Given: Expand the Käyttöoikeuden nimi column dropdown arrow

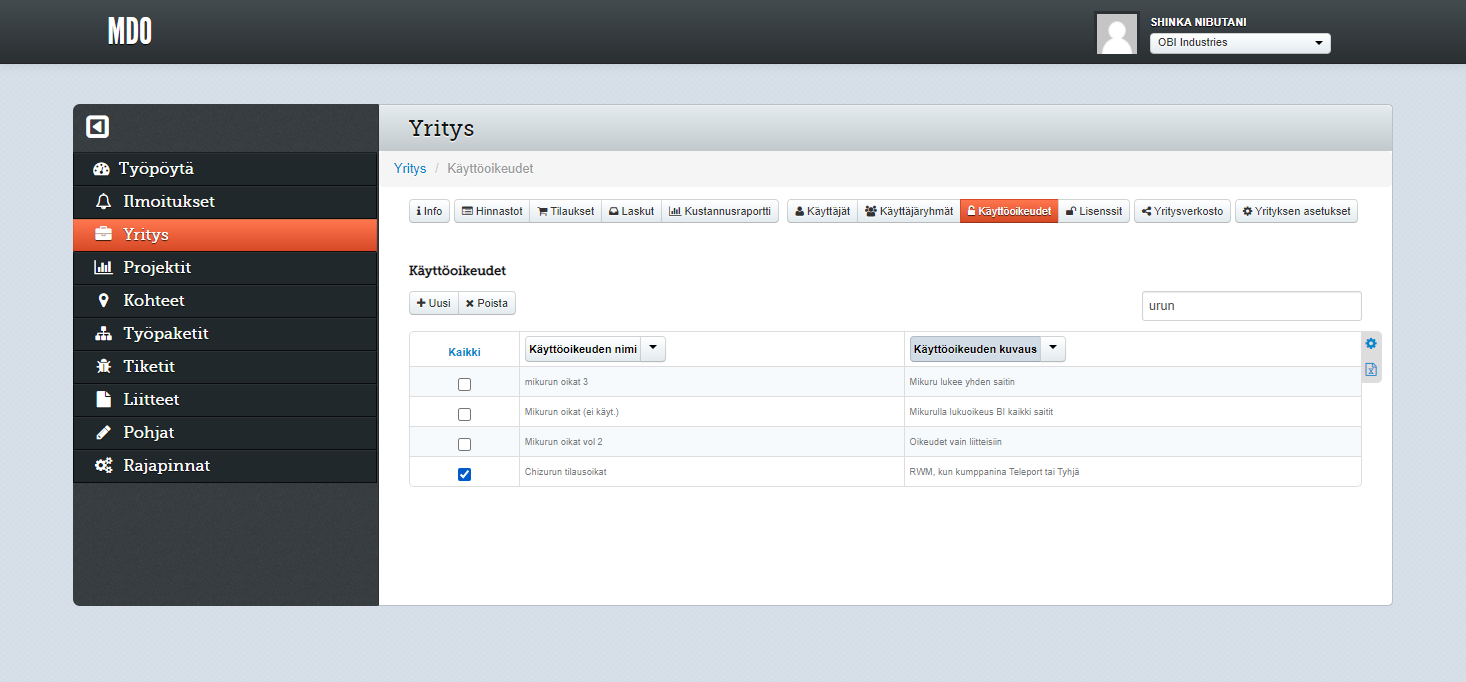Looking at the screenshot, I should [x=653, y=348].
